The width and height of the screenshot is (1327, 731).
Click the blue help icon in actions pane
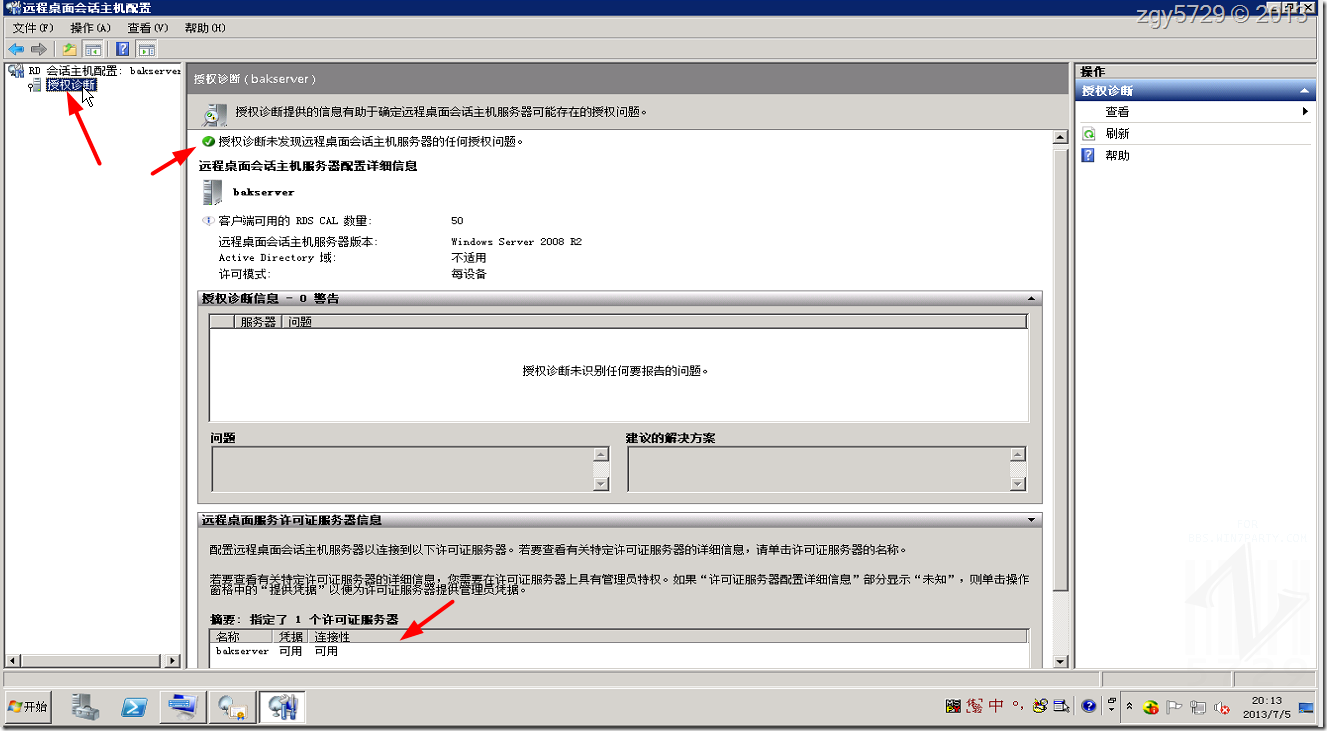tap(1089, 156)
